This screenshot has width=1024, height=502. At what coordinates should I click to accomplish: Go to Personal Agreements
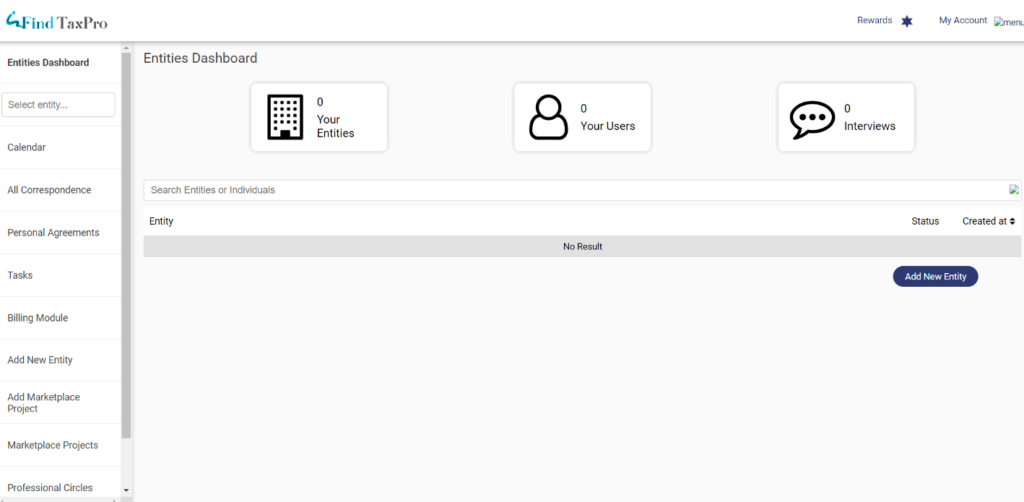[53, 233]
